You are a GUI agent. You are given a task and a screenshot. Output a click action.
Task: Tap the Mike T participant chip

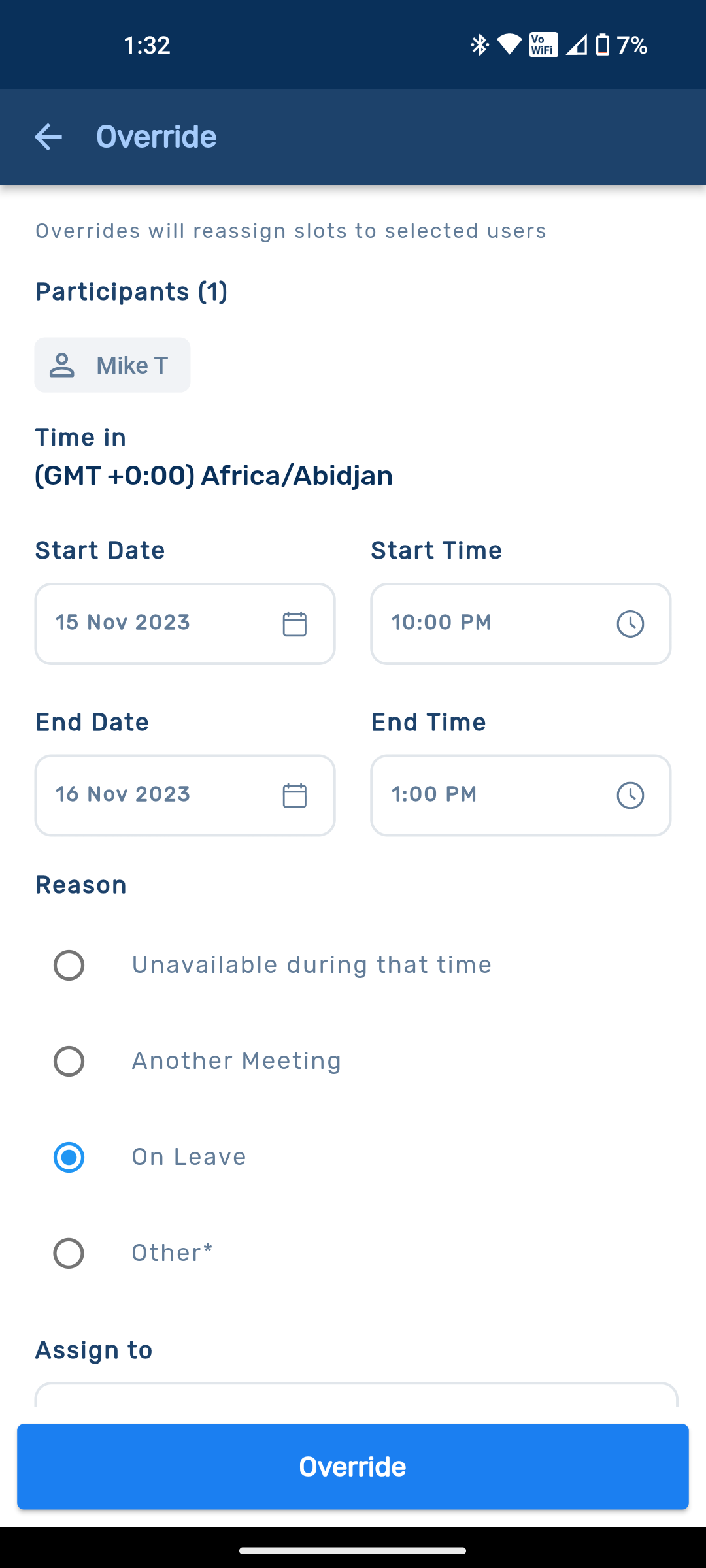click(112, 365)
